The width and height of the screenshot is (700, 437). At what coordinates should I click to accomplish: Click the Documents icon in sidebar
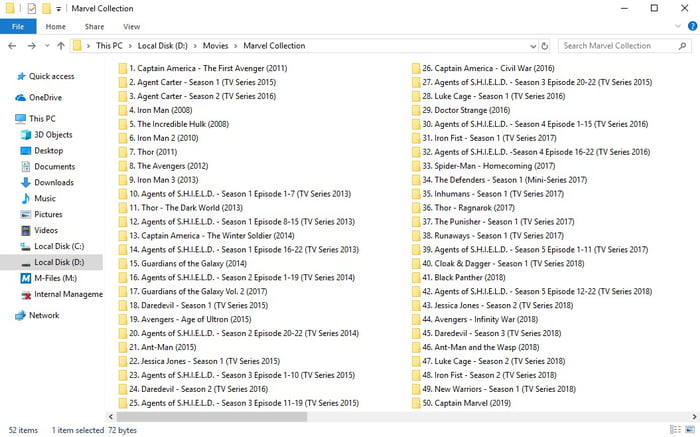pos(26,166)
